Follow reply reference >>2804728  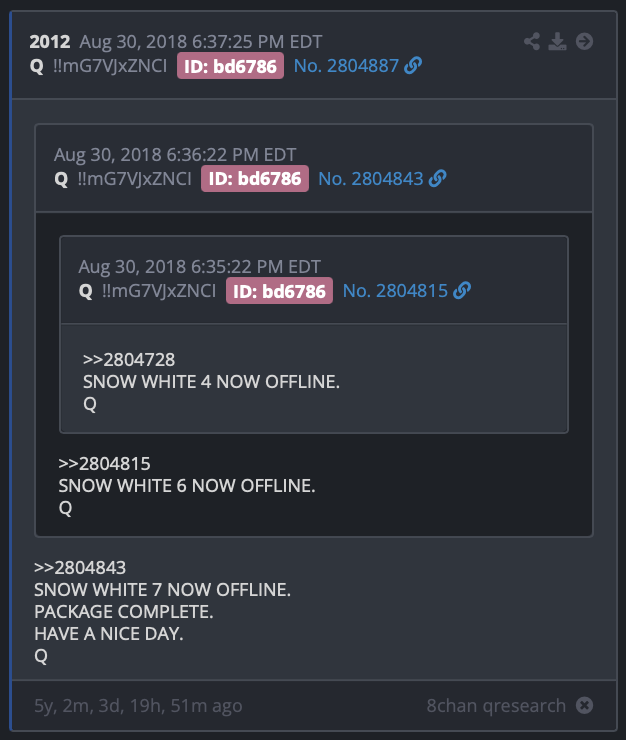129,360
